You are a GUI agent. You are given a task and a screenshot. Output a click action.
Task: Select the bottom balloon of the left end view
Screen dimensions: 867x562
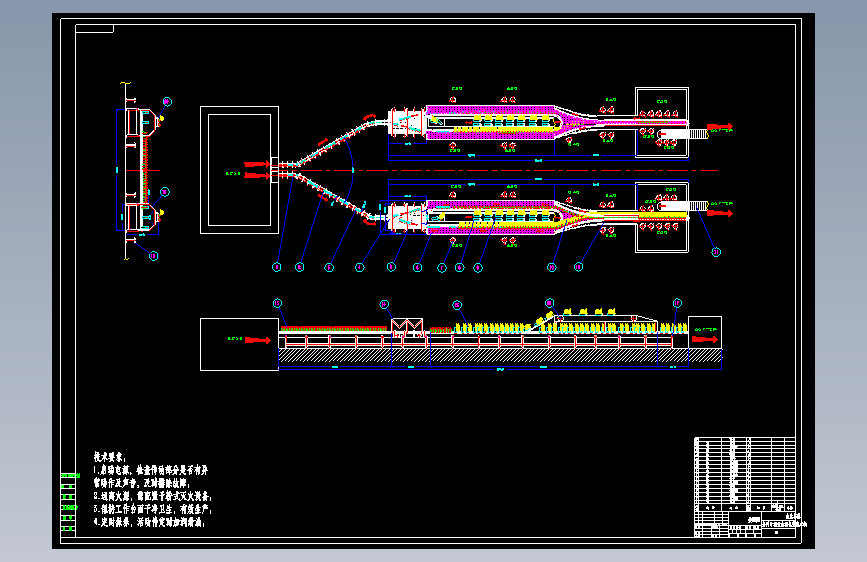coord(154,256)
